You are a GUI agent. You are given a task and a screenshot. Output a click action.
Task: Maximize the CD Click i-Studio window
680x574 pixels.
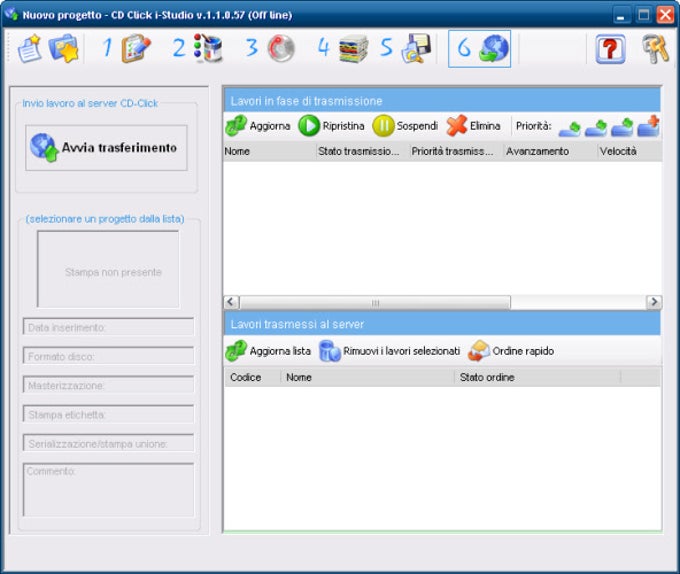click(644, 15)
